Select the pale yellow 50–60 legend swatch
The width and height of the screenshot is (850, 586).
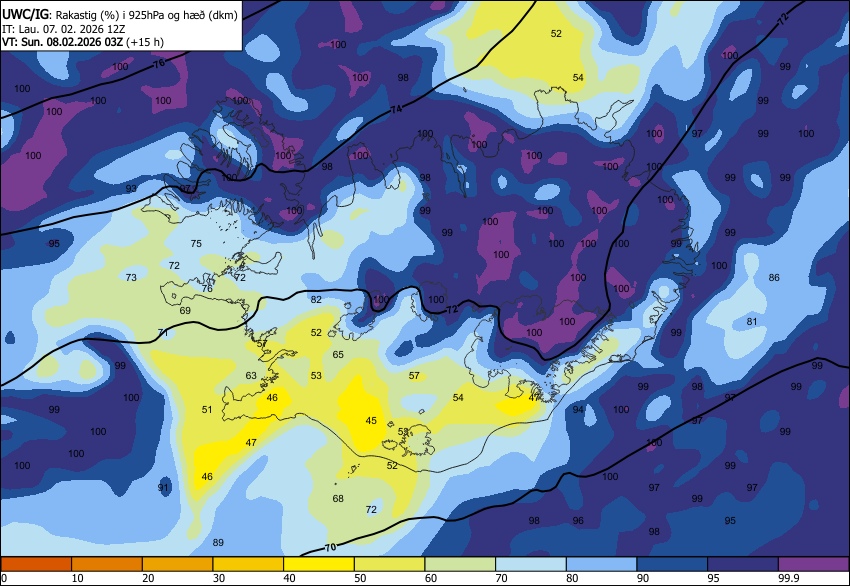click(x=389, y=564)
